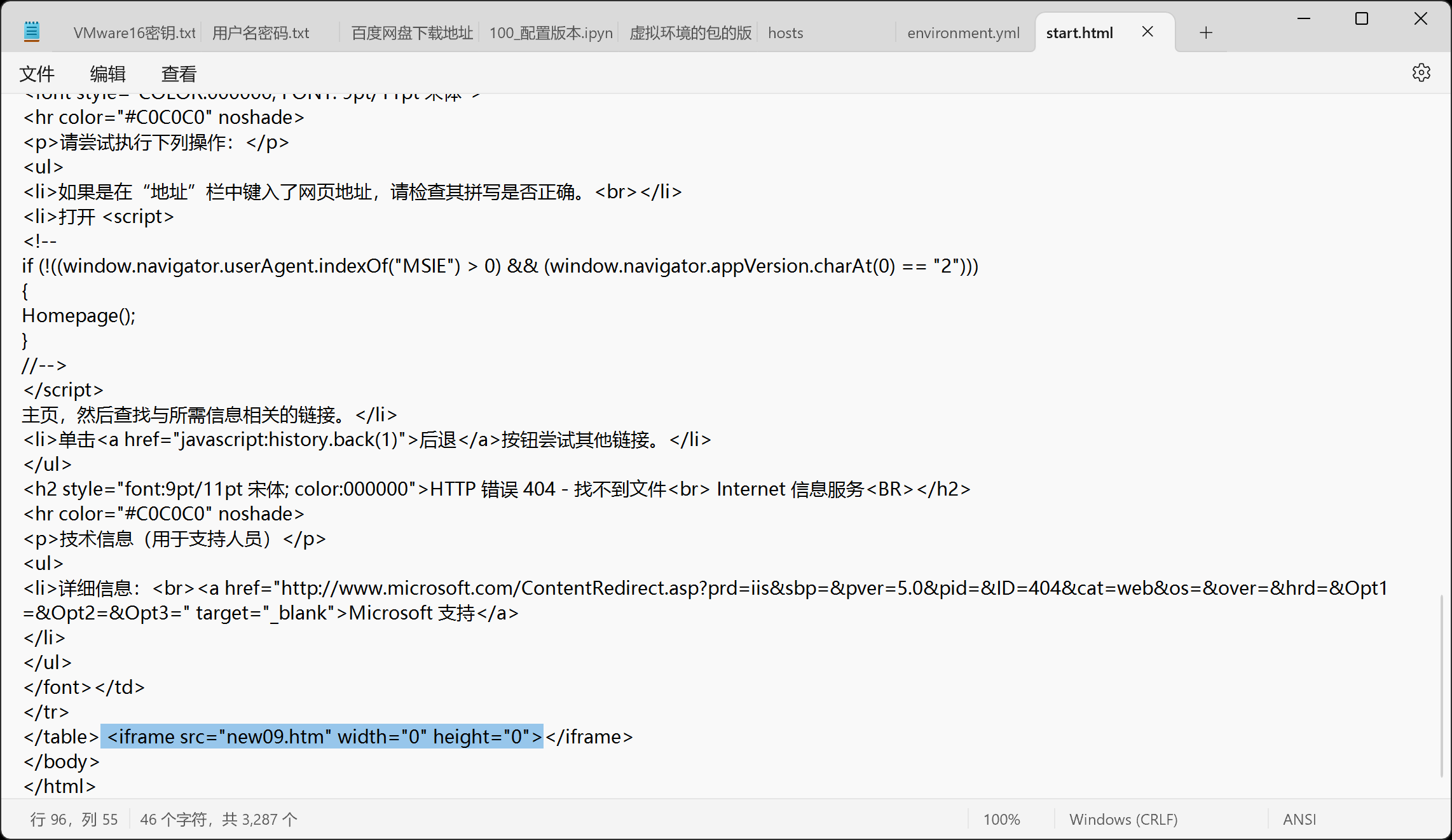Switch to environment.yml tab
The width and height of the screenshot is (1452, 840).
963,33
